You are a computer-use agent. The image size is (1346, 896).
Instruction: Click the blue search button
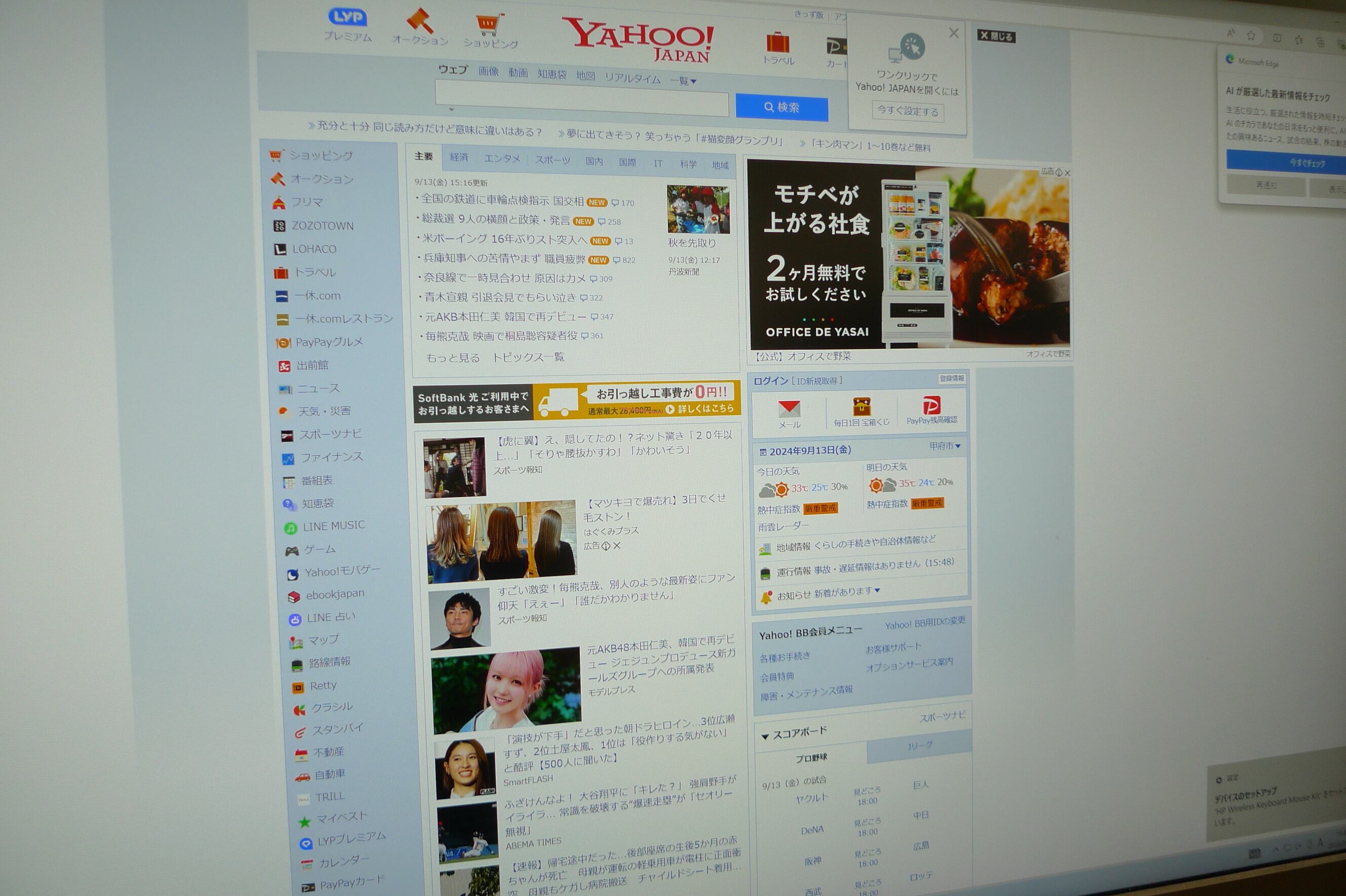click(781, 107)
